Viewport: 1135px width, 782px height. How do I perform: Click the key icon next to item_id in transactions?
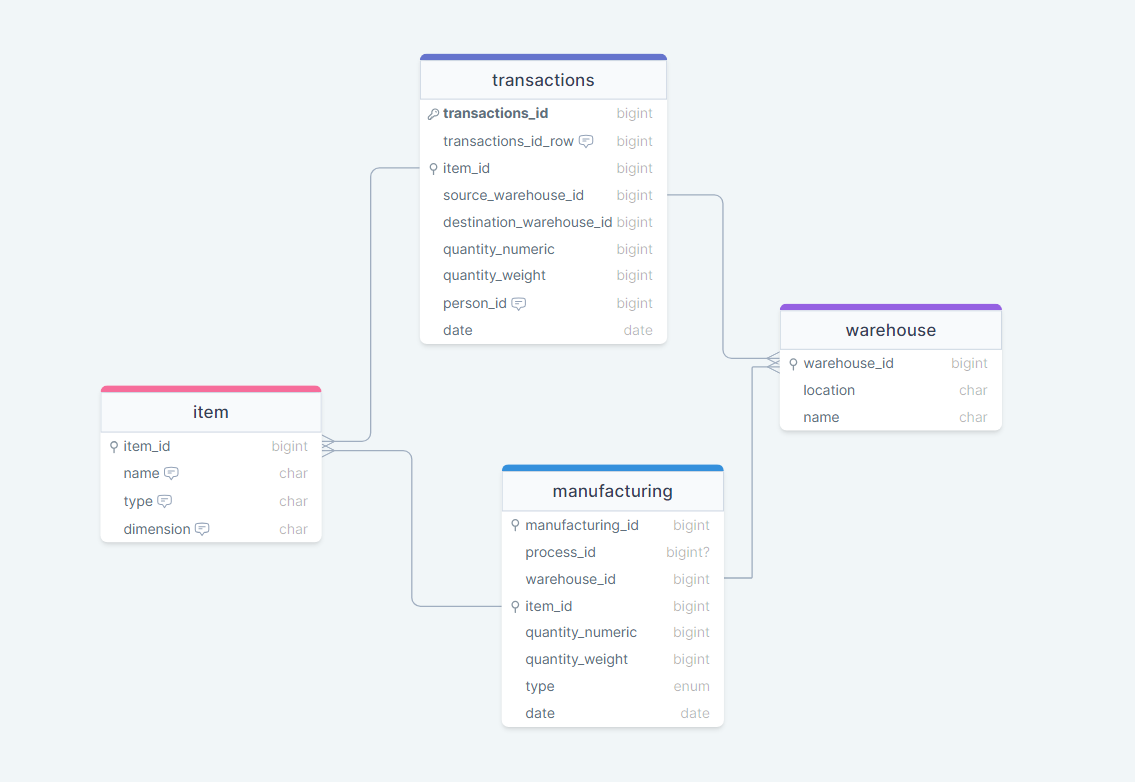tap(433, 168)
